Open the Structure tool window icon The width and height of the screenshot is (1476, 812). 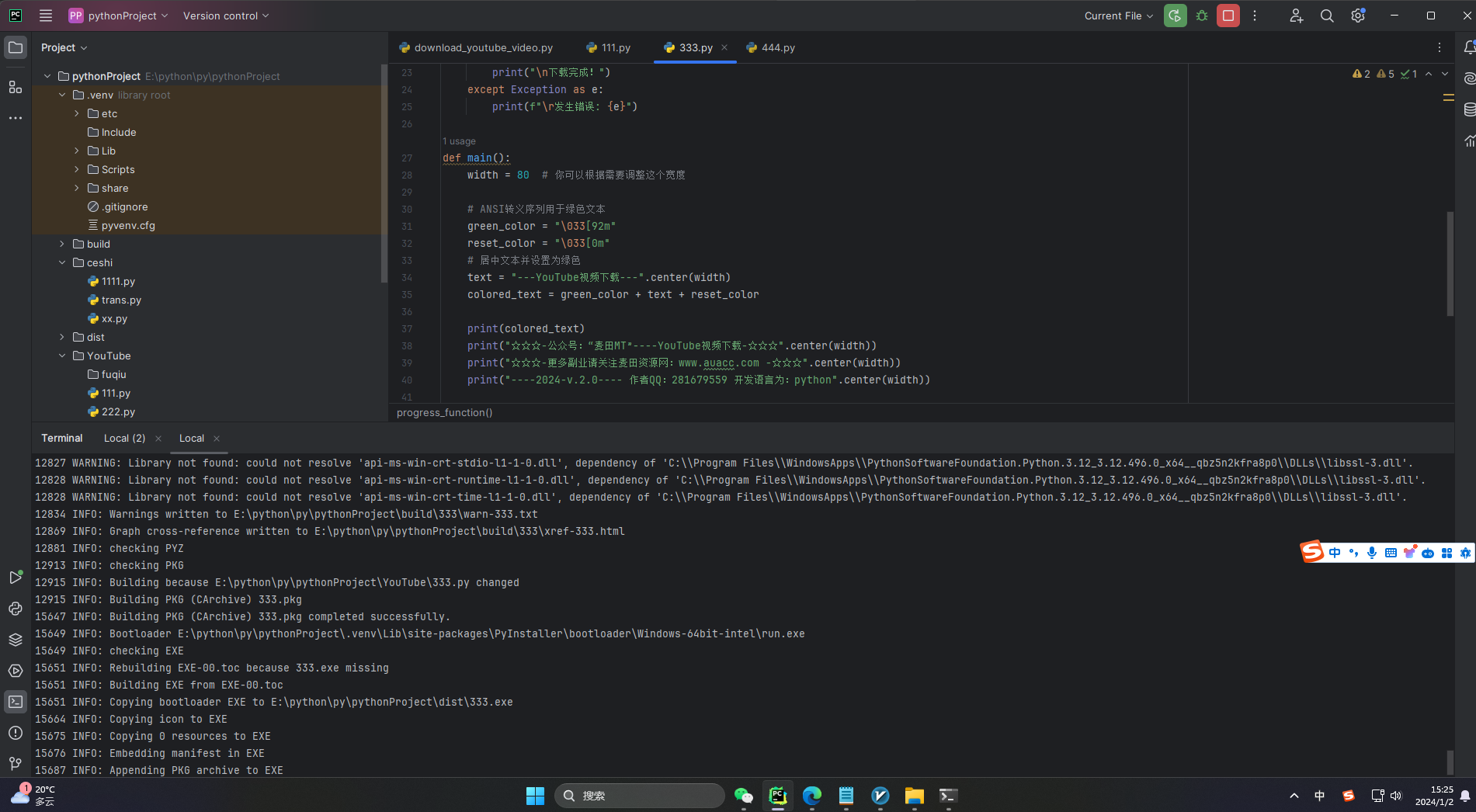16,87
